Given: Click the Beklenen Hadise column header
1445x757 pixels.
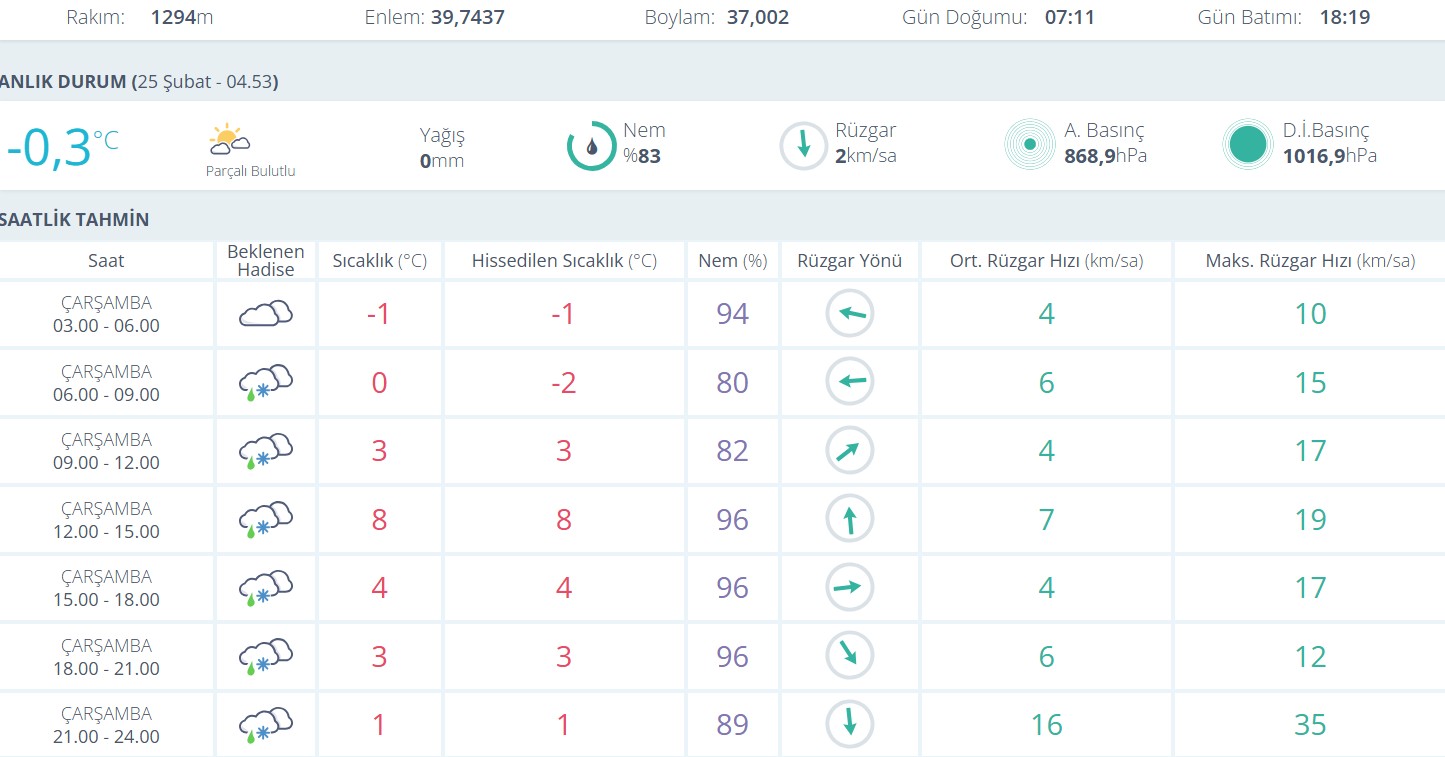Looking at the screenshot, I should click(x=265, y=261).
